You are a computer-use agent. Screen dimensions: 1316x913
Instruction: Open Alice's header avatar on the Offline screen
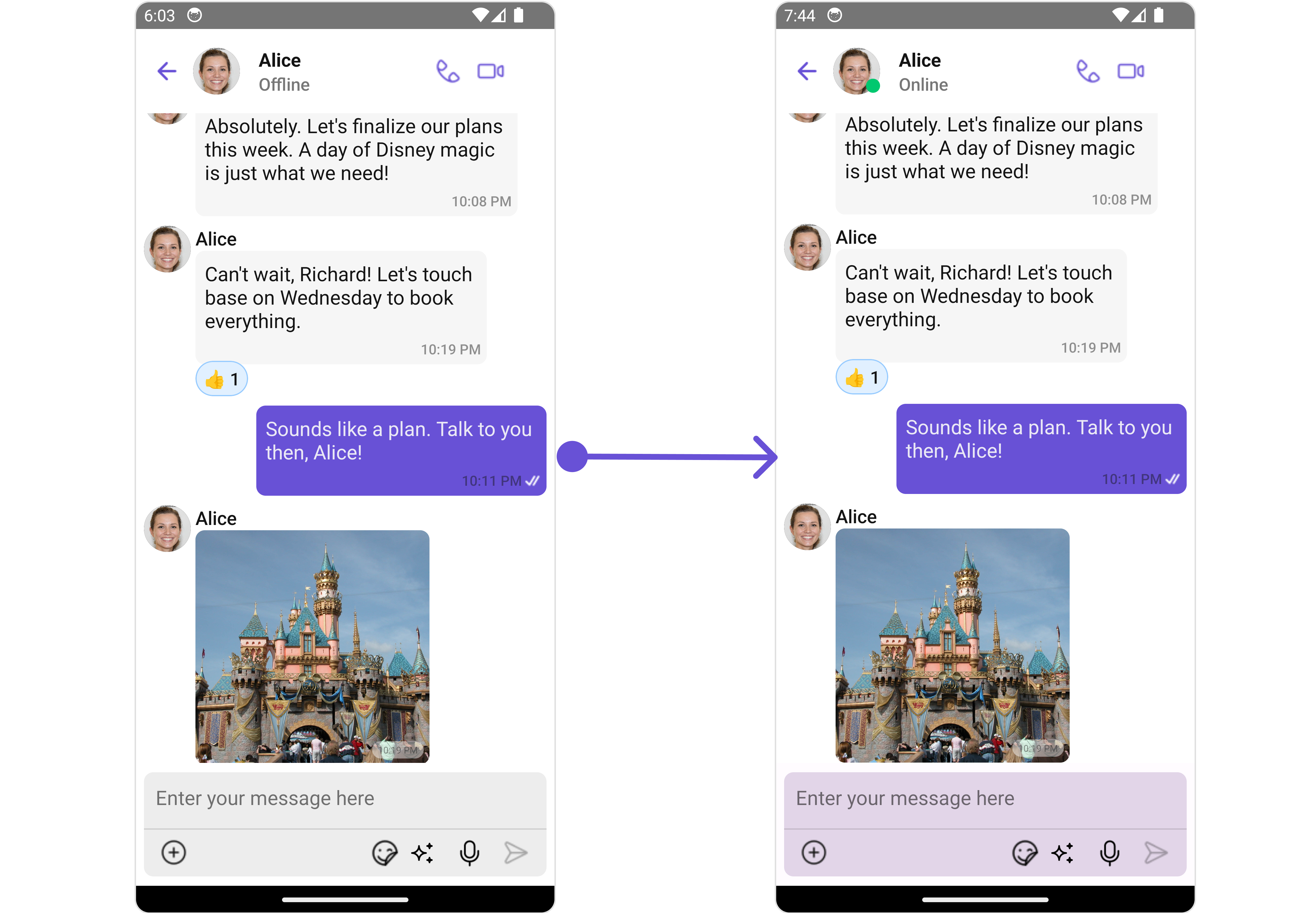[216, 71]
